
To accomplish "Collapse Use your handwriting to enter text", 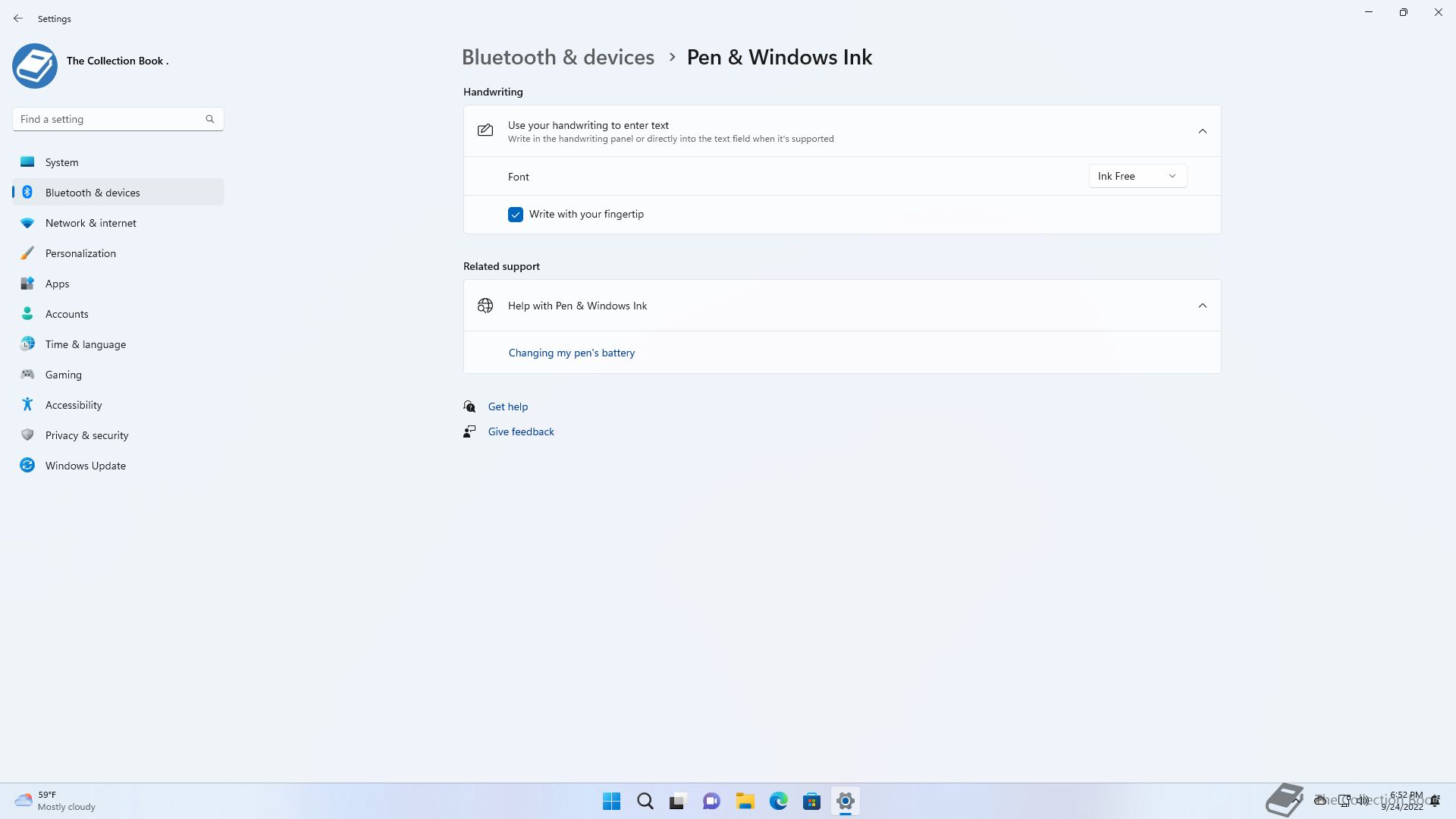I will pos(1202,131).
